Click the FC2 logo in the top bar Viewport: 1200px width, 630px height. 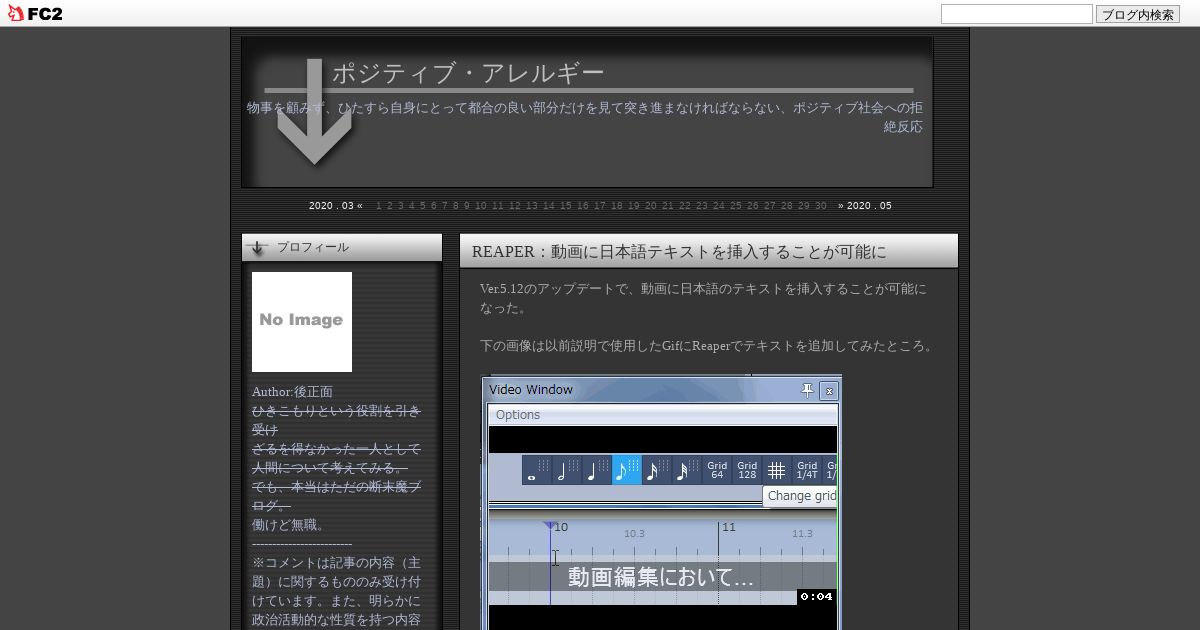(34, 14)
